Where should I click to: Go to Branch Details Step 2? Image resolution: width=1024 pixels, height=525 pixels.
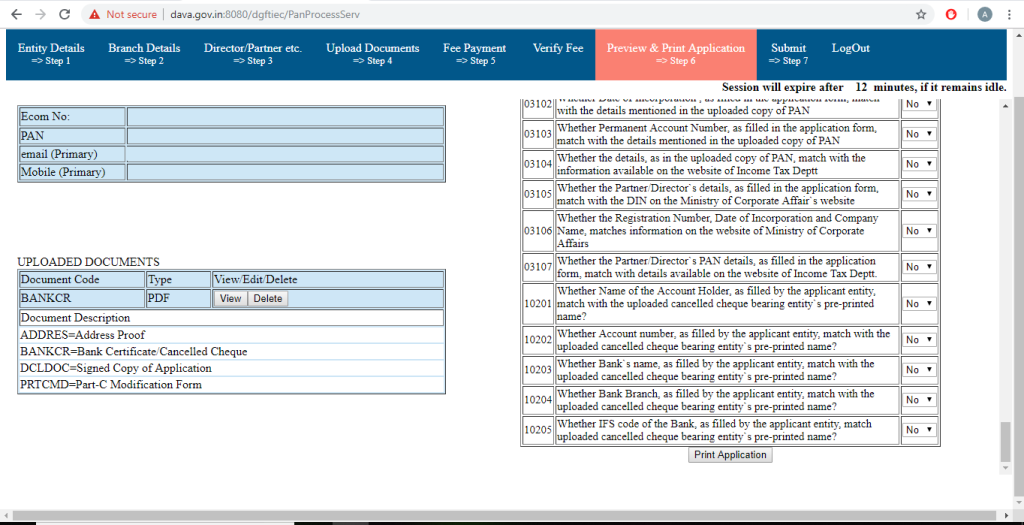tap(144, 54)
